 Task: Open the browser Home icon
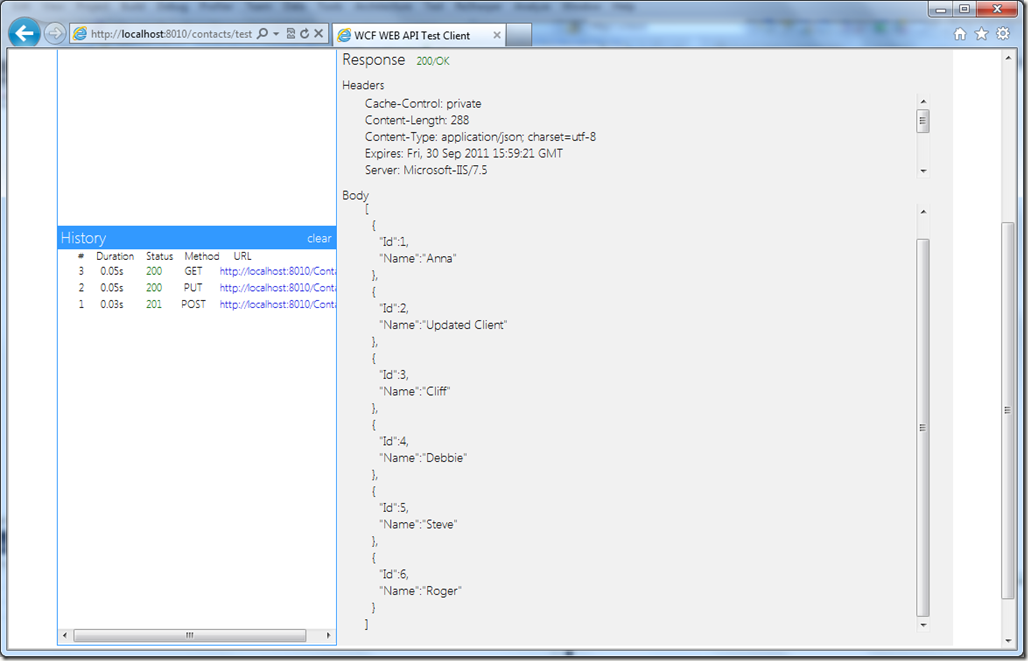click(960, 33)
